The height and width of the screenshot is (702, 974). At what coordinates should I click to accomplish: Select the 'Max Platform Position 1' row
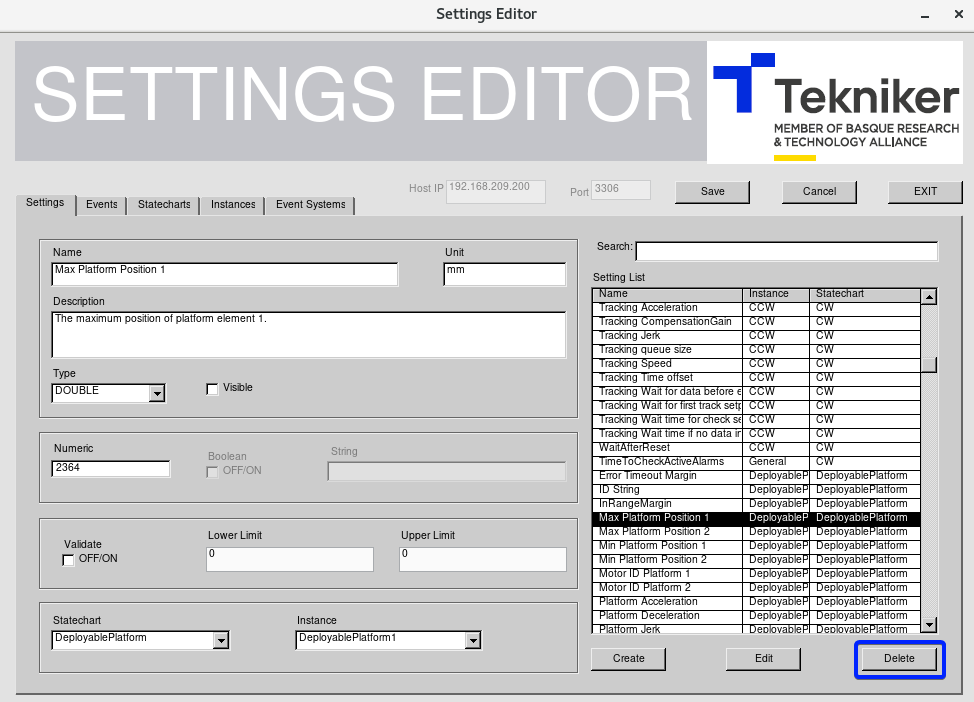point(757,518)
